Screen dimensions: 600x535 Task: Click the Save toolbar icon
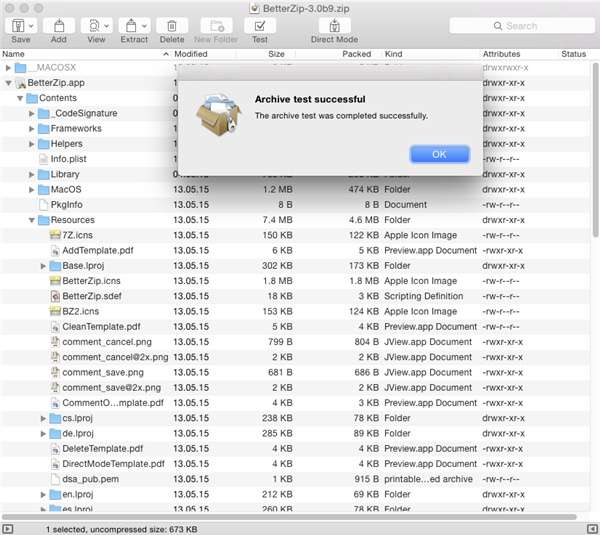click(19, 25)
